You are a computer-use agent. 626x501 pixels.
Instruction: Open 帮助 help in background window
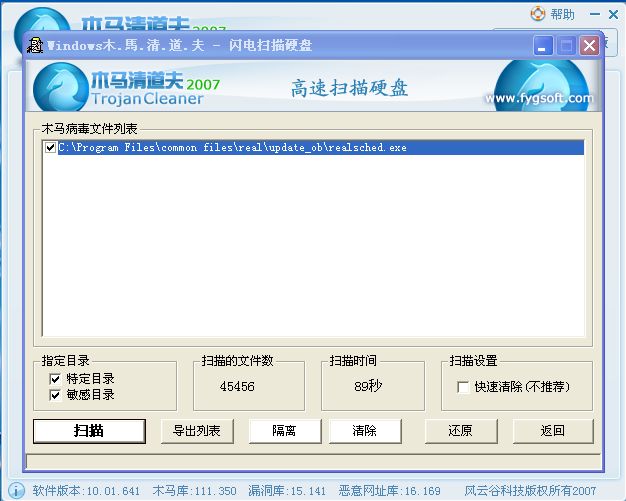tap(553, 14)
